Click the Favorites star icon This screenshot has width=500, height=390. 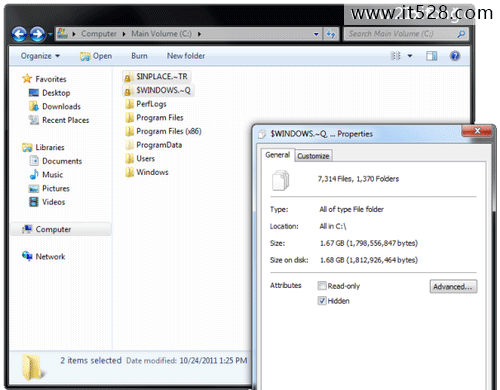click(x=27, y=79)
